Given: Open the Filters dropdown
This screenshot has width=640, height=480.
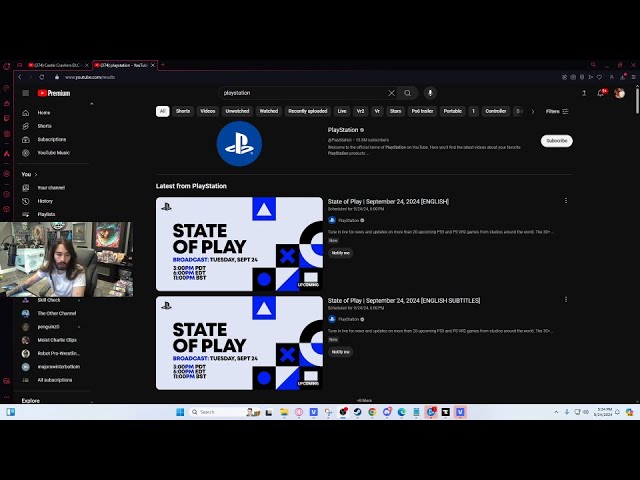Looking at the screenshot, I should point(557,111).
